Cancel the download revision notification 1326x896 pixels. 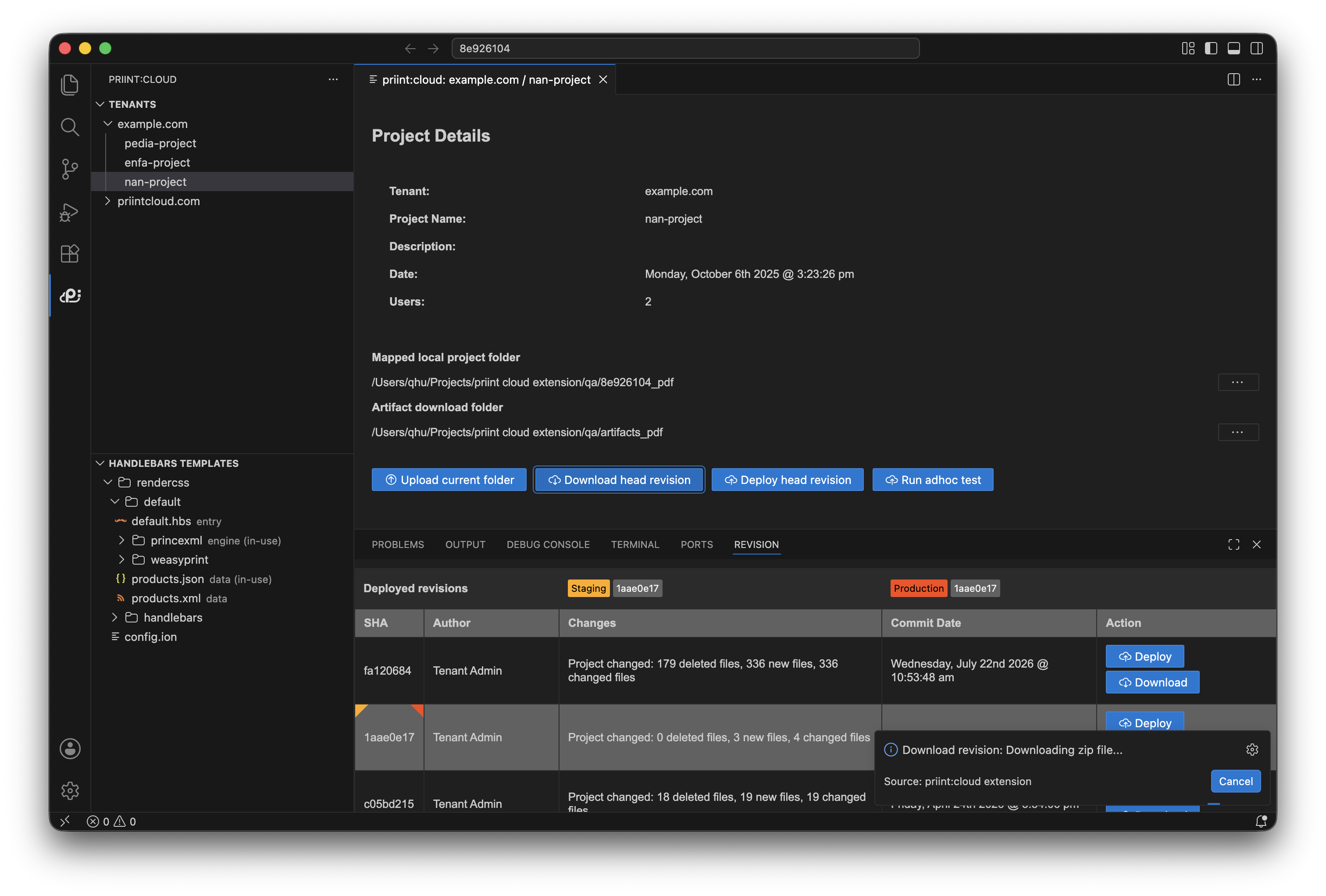[x=1235, y=781]
